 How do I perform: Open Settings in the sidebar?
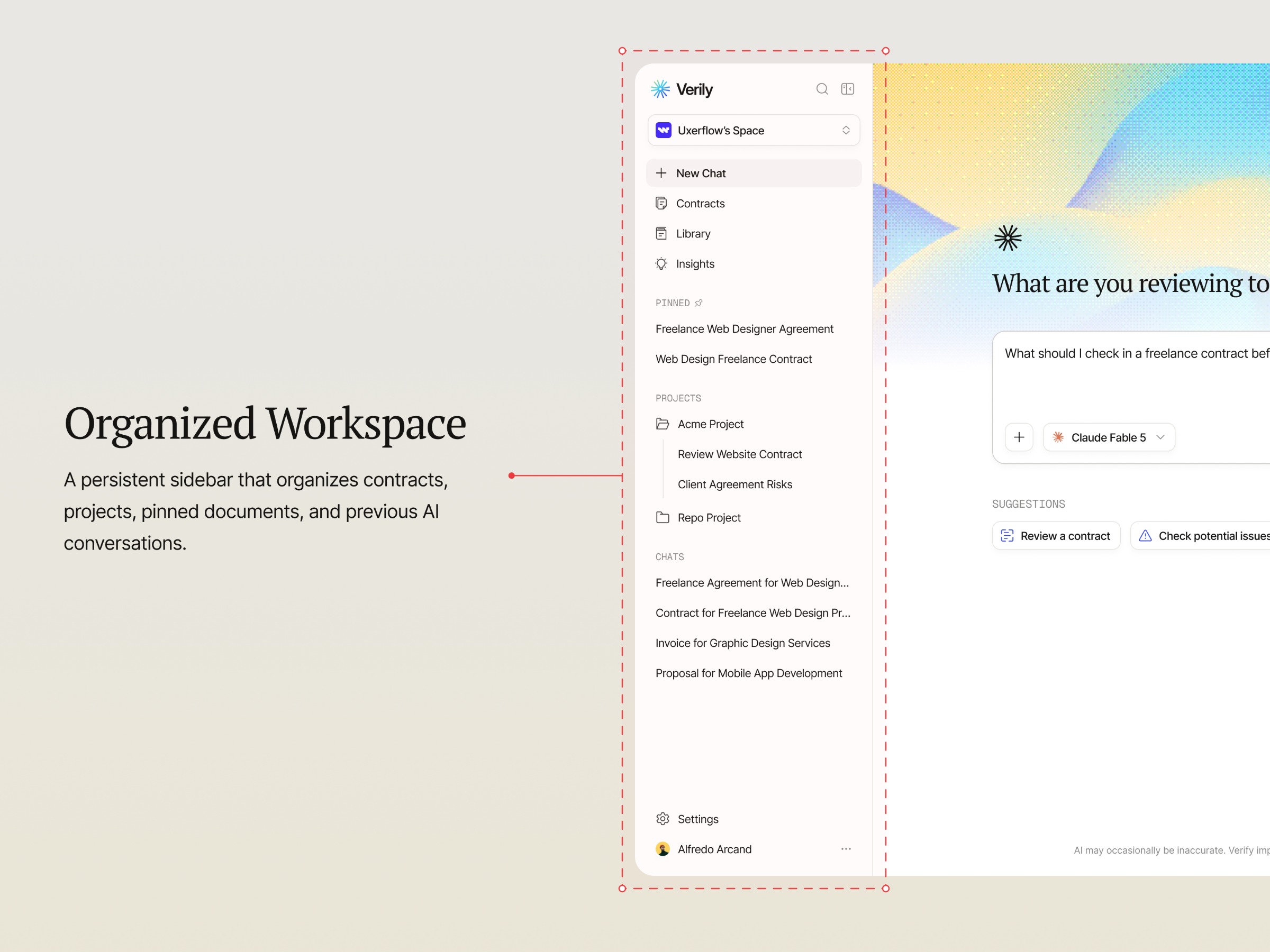pyautogui.click(x=754, y=819)
